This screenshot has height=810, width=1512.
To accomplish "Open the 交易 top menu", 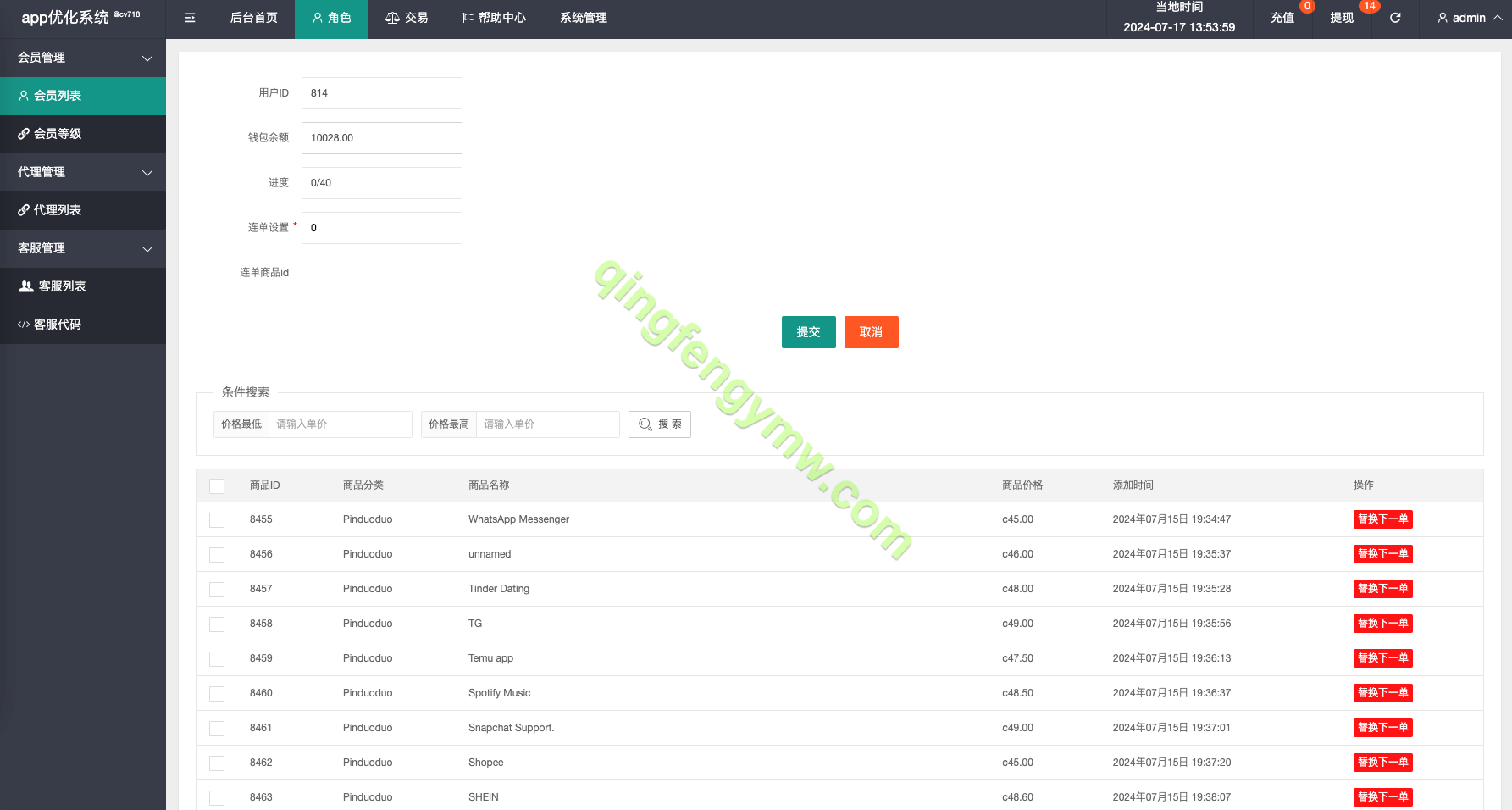I will point(407,18).
